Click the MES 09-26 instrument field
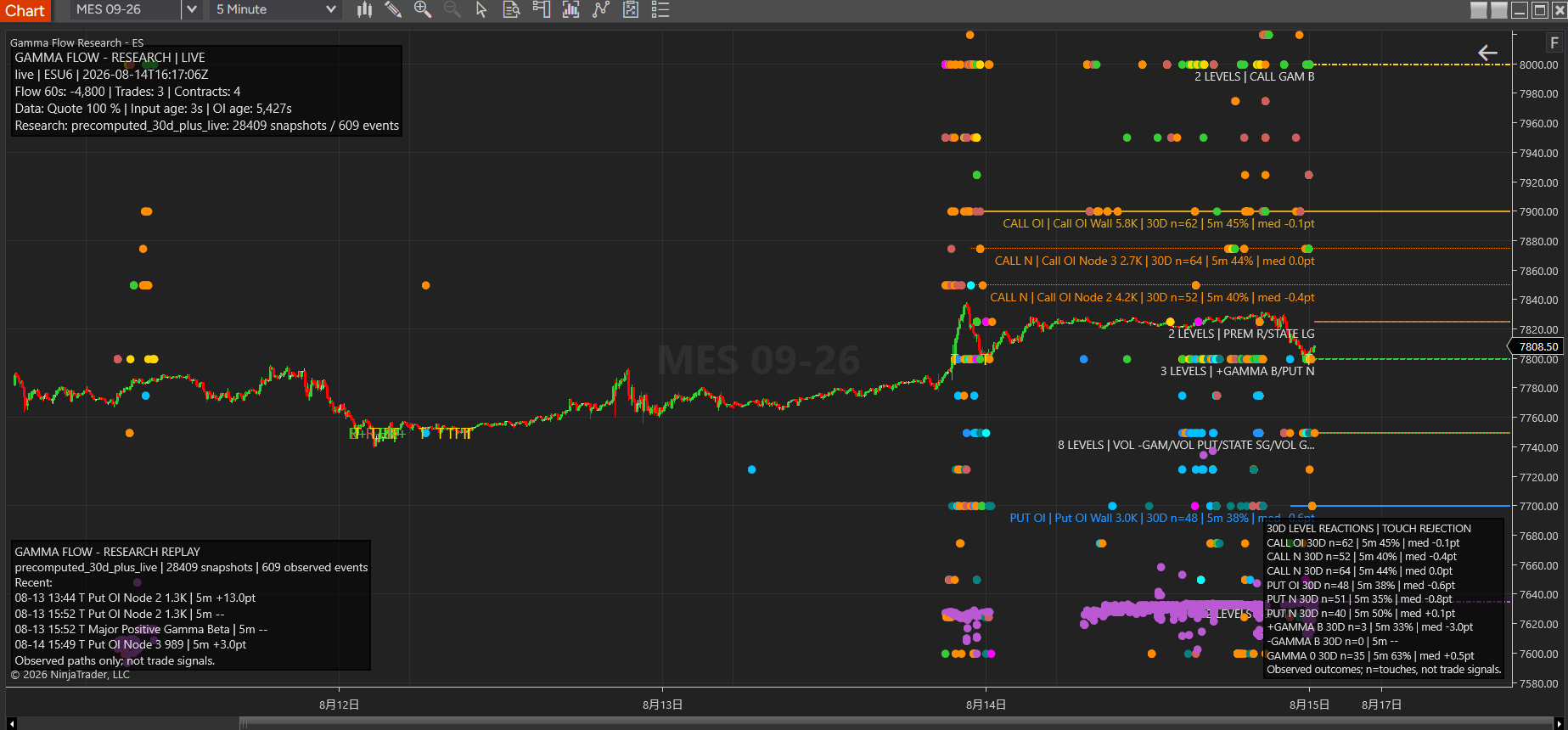This screenshot has width=1568, height=730. point(124,9)
